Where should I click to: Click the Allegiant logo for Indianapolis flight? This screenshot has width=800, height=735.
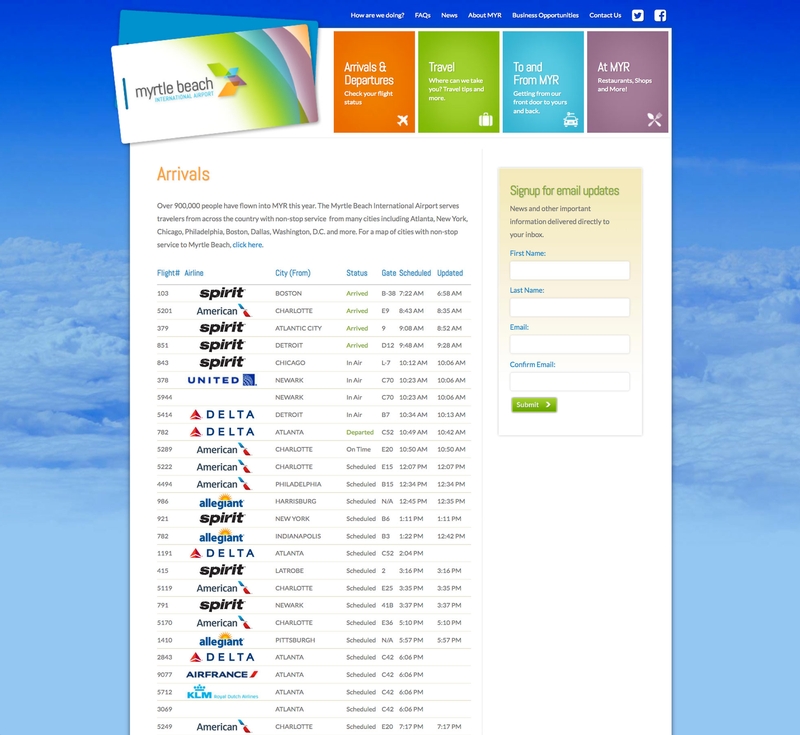click(221, 536)
